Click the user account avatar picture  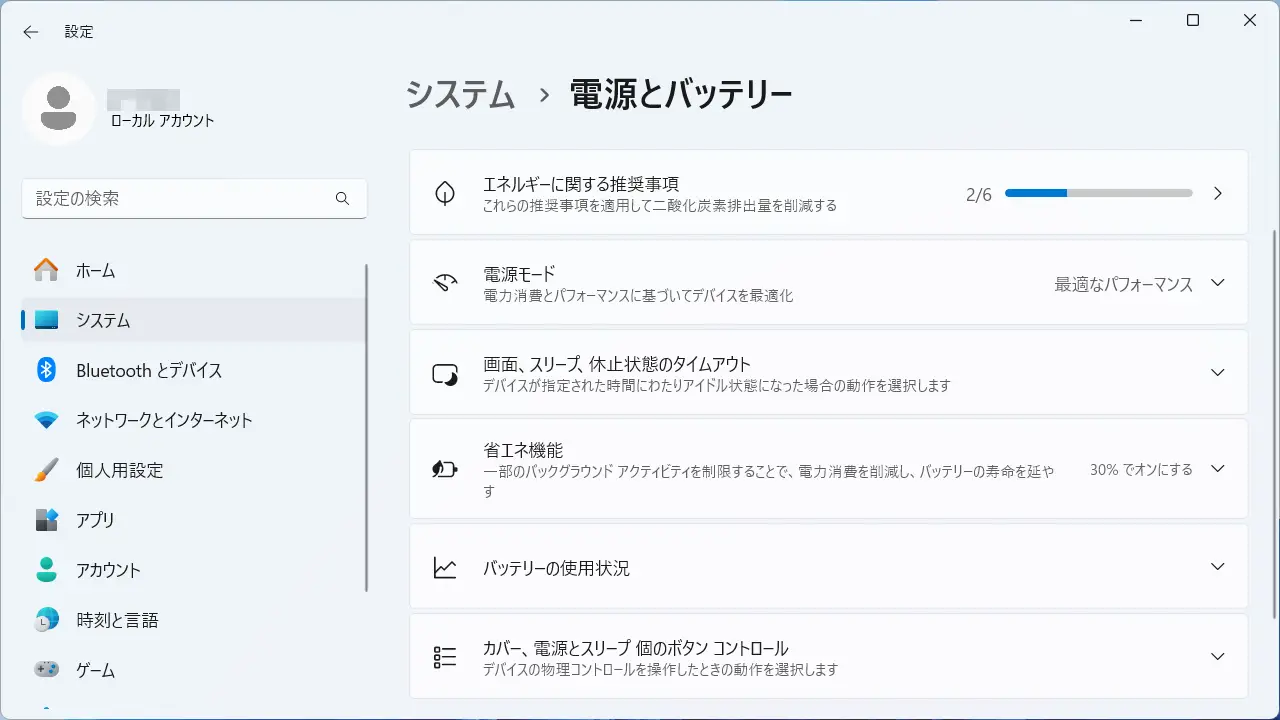(x=59, y=108)
